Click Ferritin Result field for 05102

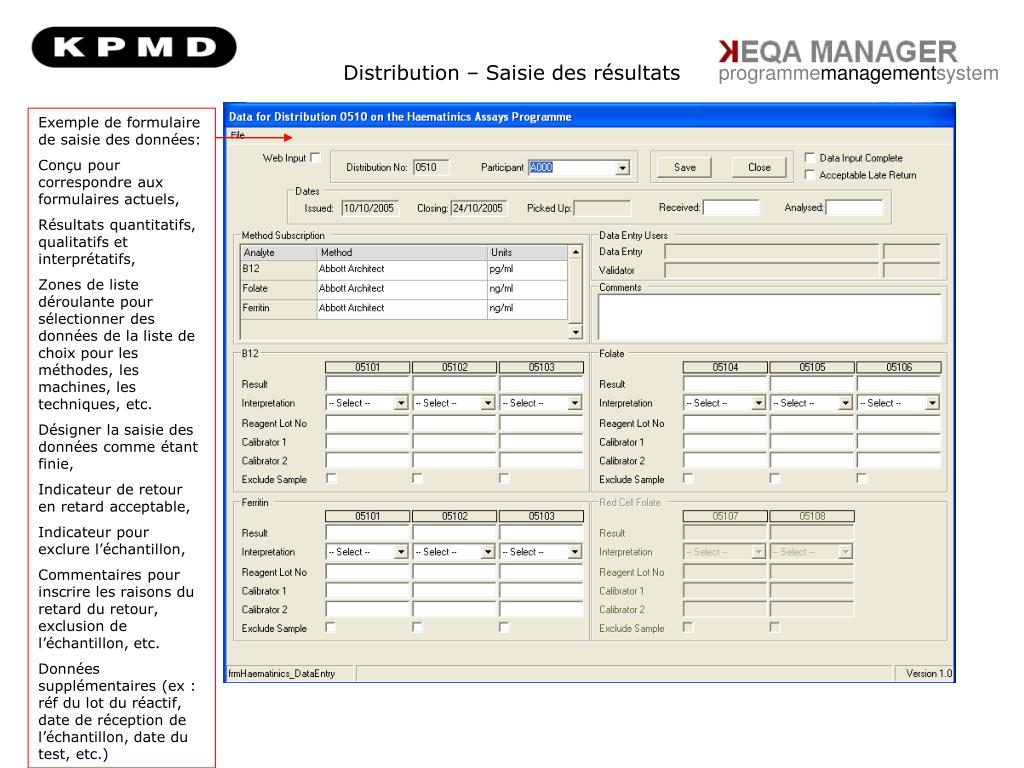pyautogui.click(x=455, y=533)
